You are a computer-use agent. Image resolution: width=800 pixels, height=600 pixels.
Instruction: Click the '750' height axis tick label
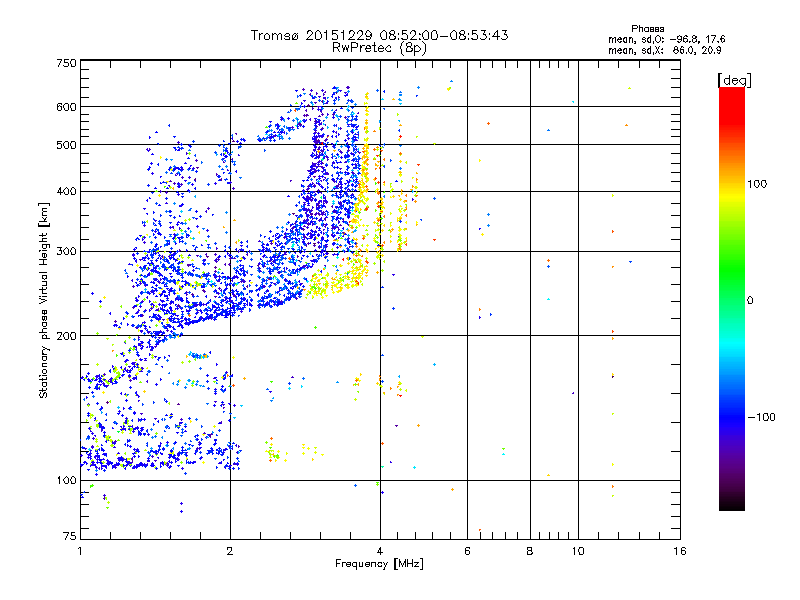point(66,63)
